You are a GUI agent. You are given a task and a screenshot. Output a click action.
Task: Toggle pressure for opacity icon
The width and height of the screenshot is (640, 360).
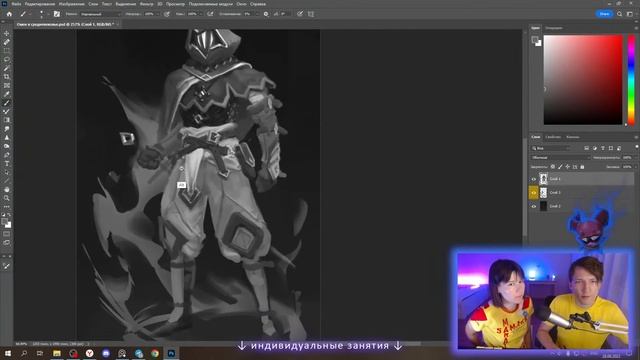pos(167,14)
